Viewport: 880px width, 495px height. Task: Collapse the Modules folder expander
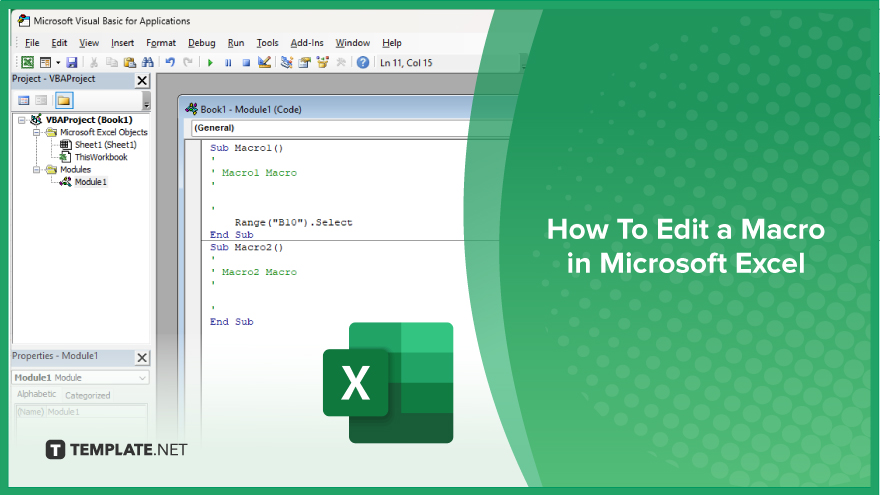(36, 169)
